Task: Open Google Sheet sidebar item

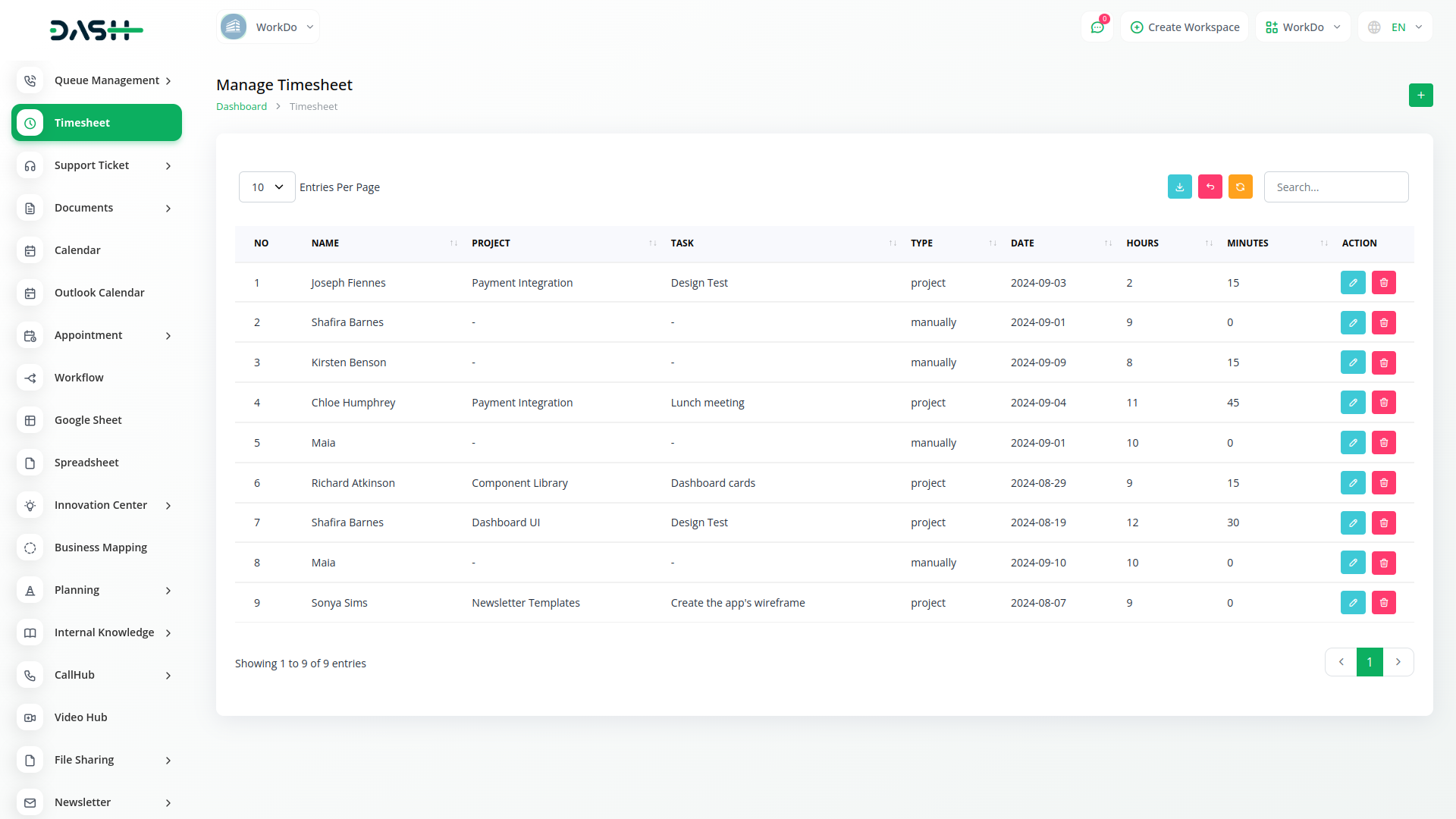Action: pyautogui.click(x=88, y=420)
